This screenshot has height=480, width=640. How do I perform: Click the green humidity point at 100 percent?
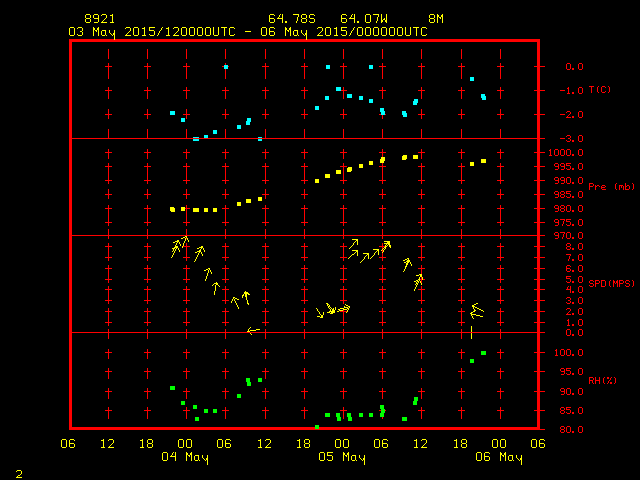[x=483, y=353]
